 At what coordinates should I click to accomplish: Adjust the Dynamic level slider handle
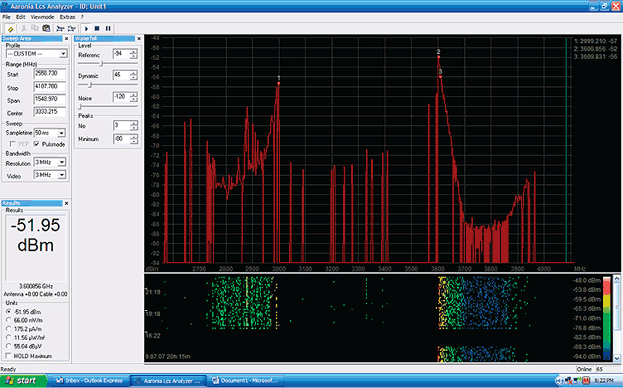pos(90,85)
